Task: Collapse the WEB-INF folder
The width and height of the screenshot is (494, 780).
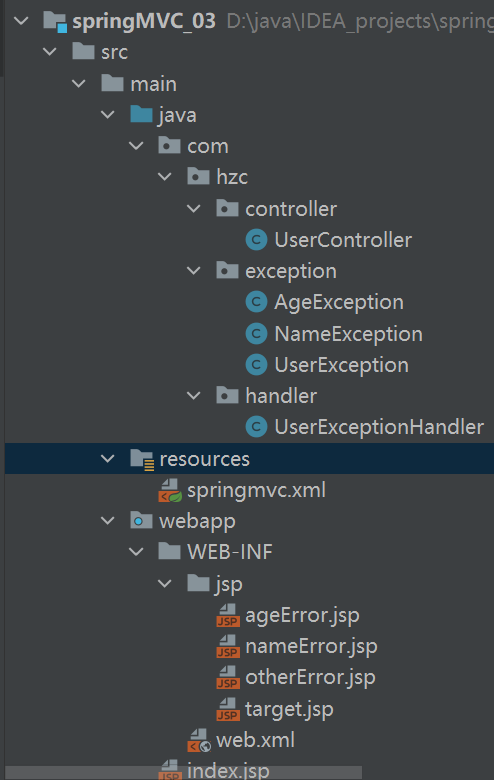Action: point(136,552)
